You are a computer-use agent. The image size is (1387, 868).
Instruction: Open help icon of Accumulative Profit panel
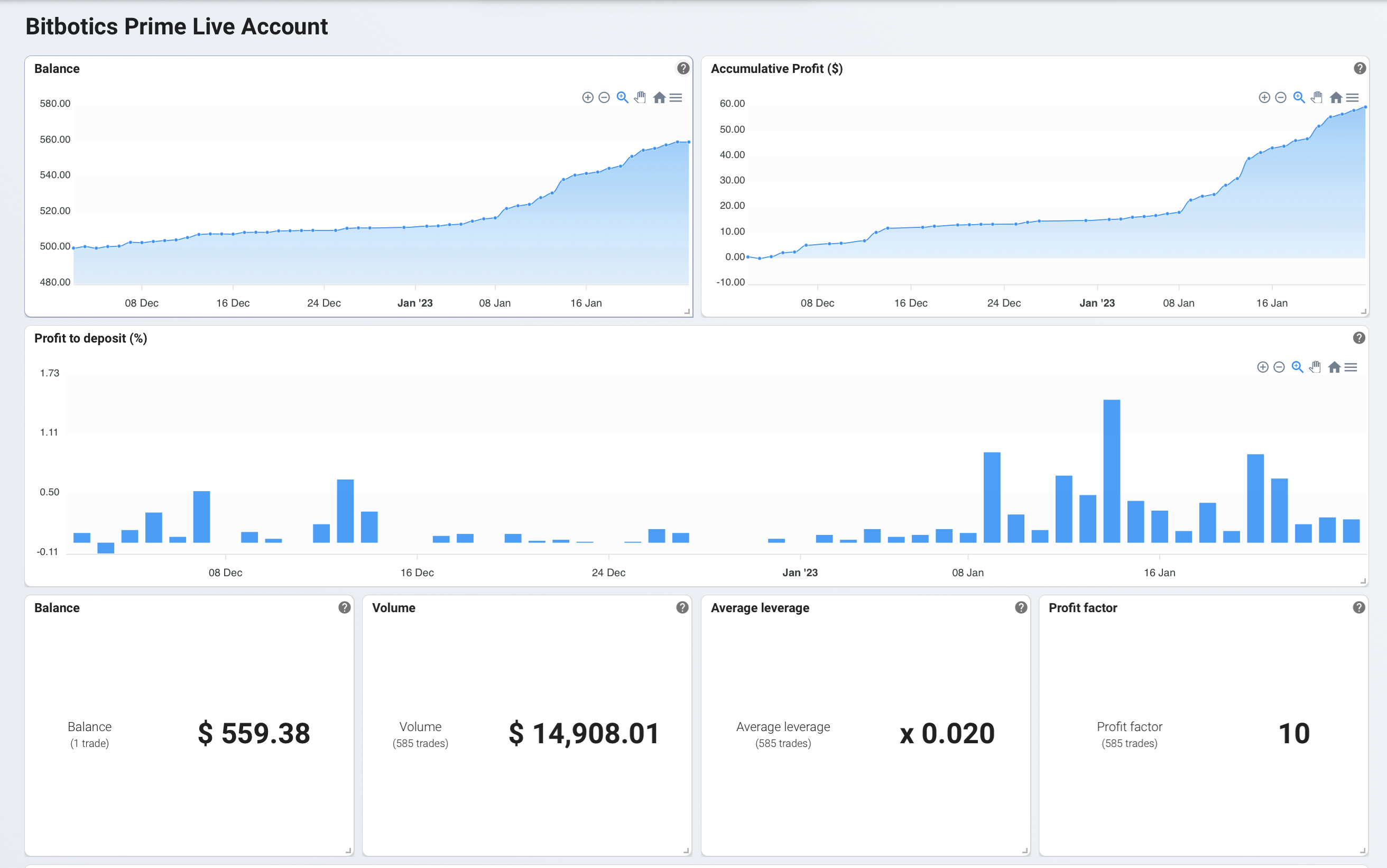click(1360, 68)
